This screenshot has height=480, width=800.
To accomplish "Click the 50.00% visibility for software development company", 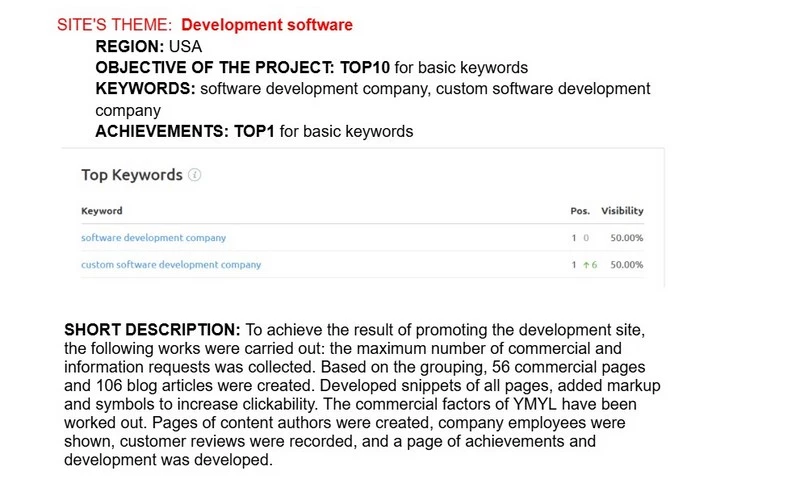I will click(627, 238).
